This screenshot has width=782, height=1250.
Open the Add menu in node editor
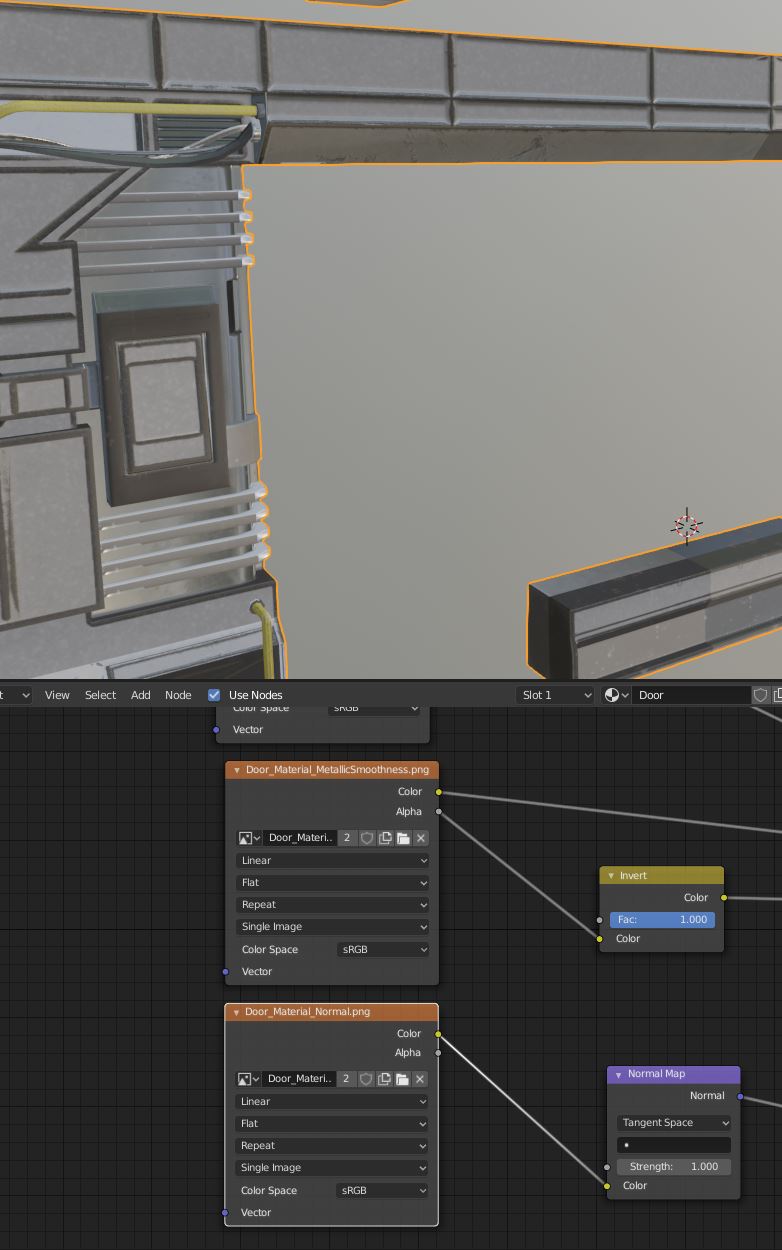(141, 695)
